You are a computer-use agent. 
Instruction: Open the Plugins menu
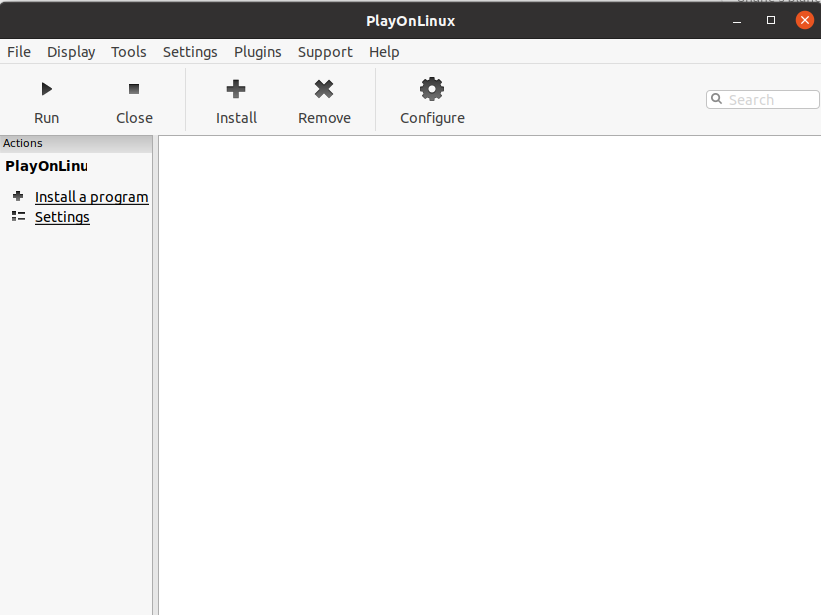pos(258,52)
